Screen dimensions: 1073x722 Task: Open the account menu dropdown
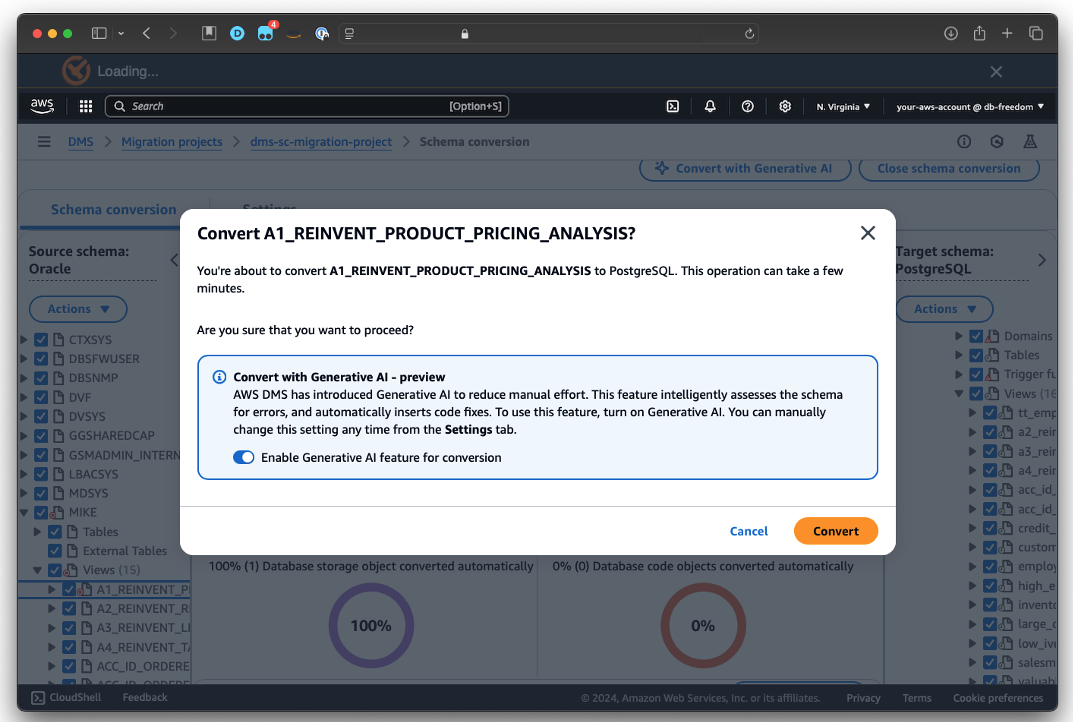click(x=970, y=107)
